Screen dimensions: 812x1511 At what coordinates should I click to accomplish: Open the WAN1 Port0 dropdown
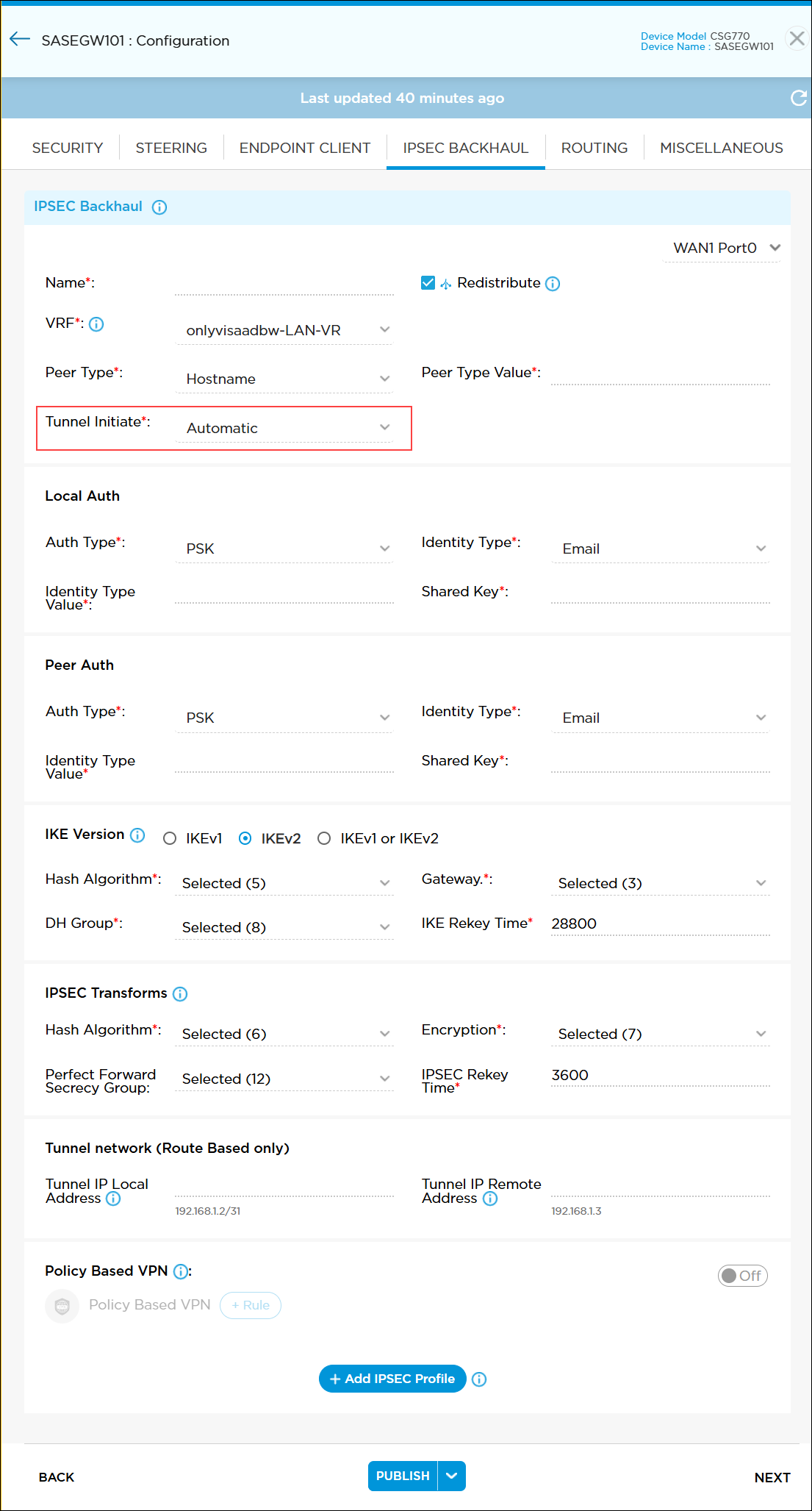pos(723,249)
